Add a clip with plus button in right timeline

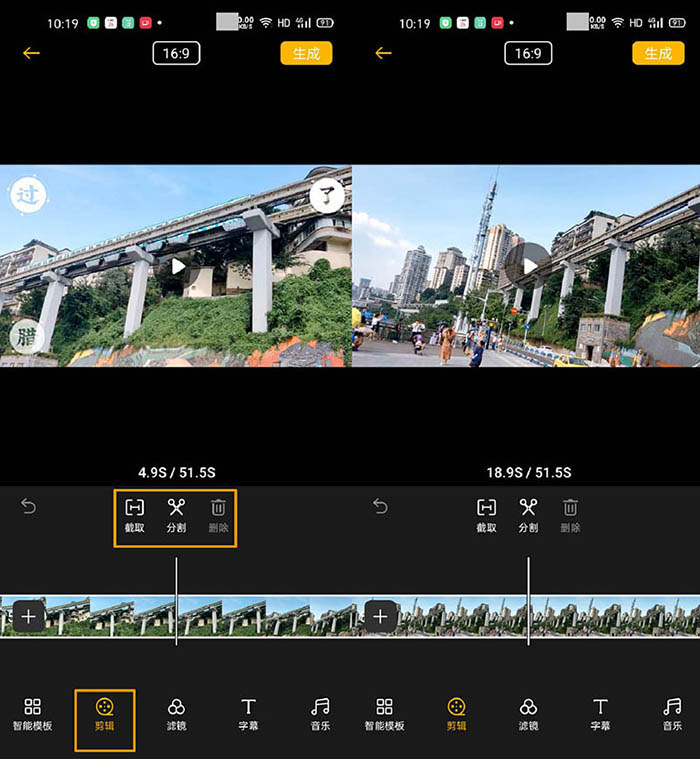click(380, 616)
